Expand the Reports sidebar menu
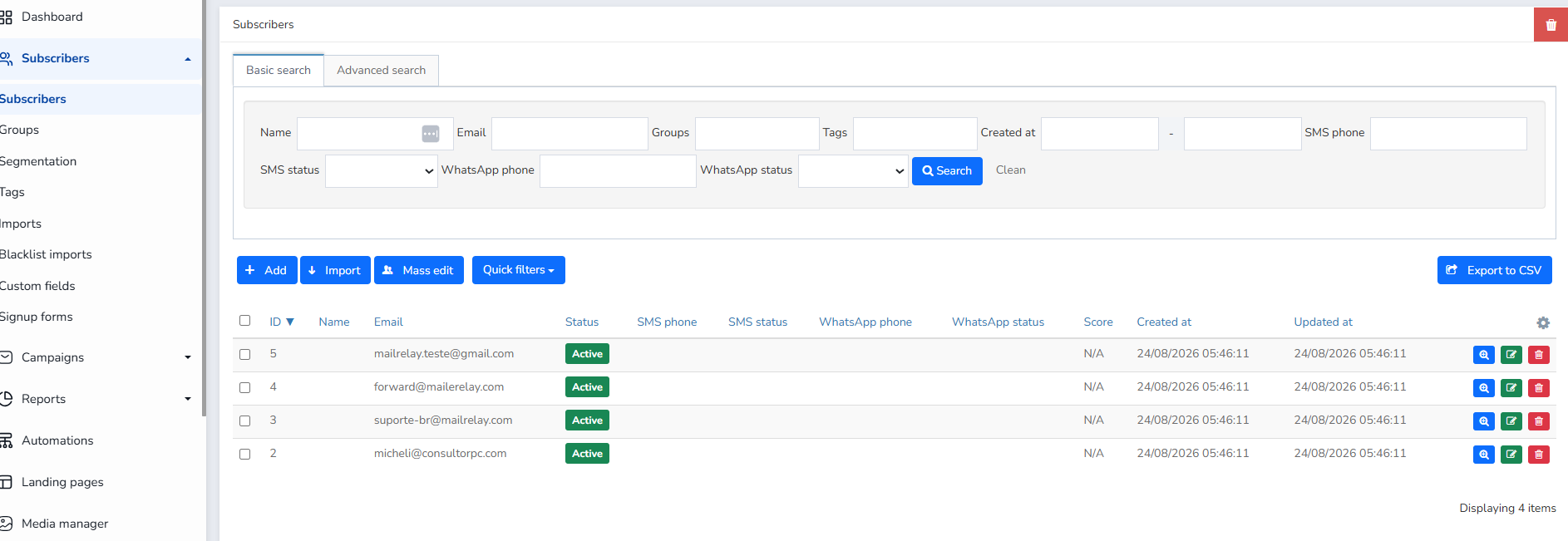Viewport: 1568px width, 541px height. pyautogui.click(x=187, y=399)
